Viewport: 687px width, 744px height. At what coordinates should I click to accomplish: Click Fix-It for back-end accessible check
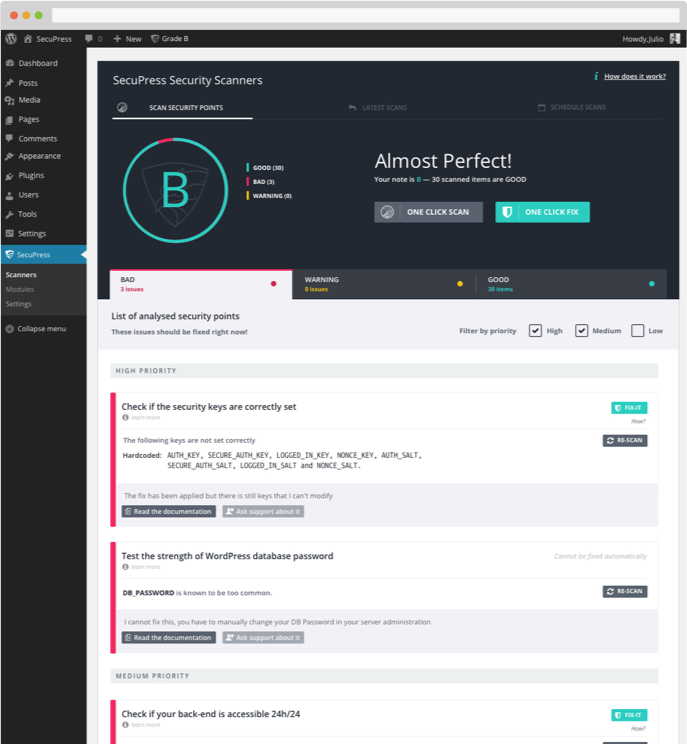coord(629,715)
